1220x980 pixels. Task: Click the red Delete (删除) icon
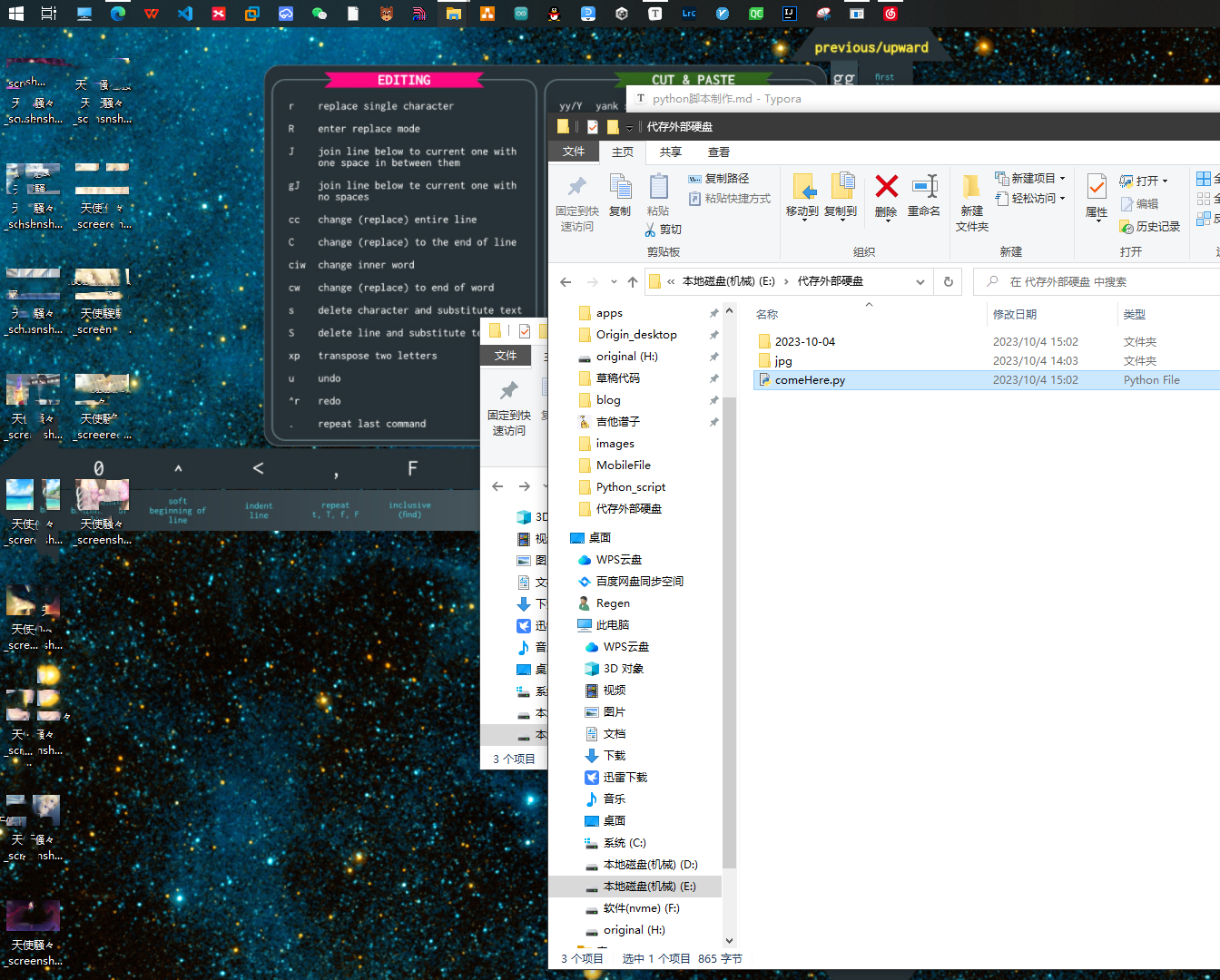pos(886,195)
